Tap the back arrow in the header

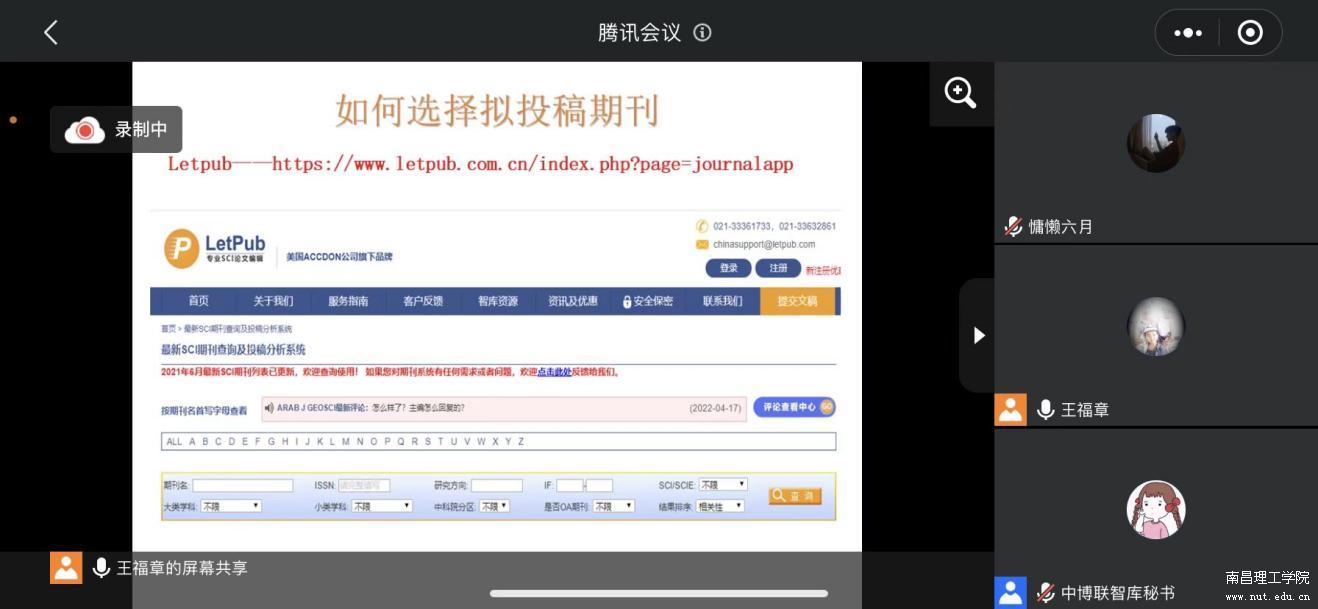click(51, 32)
